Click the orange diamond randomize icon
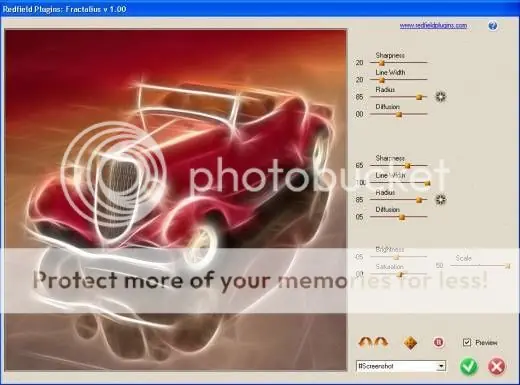 point(410,343)
